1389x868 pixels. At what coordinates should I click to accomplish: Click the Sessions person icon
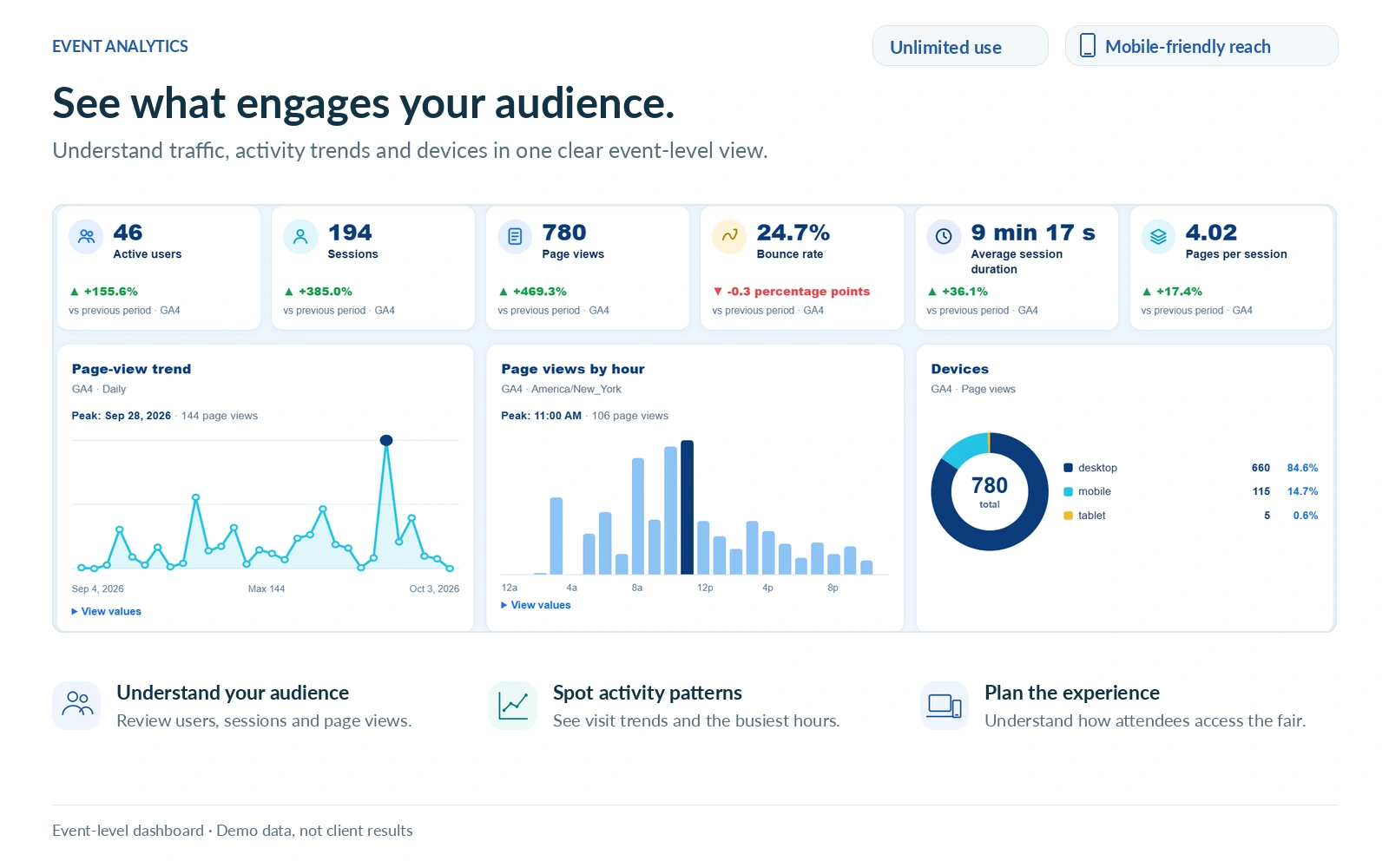[300, 236]
